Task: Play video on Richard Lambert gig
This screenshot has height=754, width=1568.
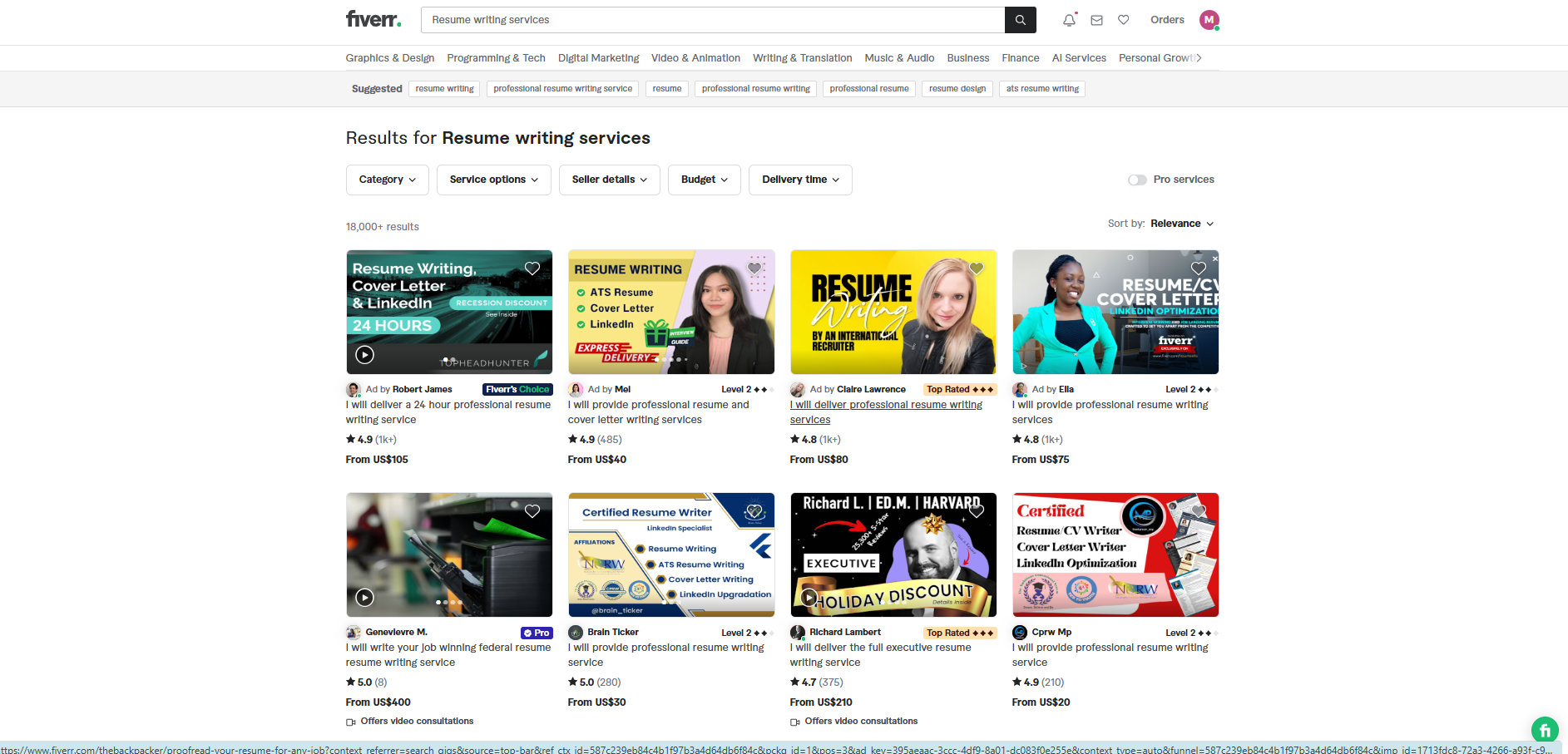Action: (809, 598)
